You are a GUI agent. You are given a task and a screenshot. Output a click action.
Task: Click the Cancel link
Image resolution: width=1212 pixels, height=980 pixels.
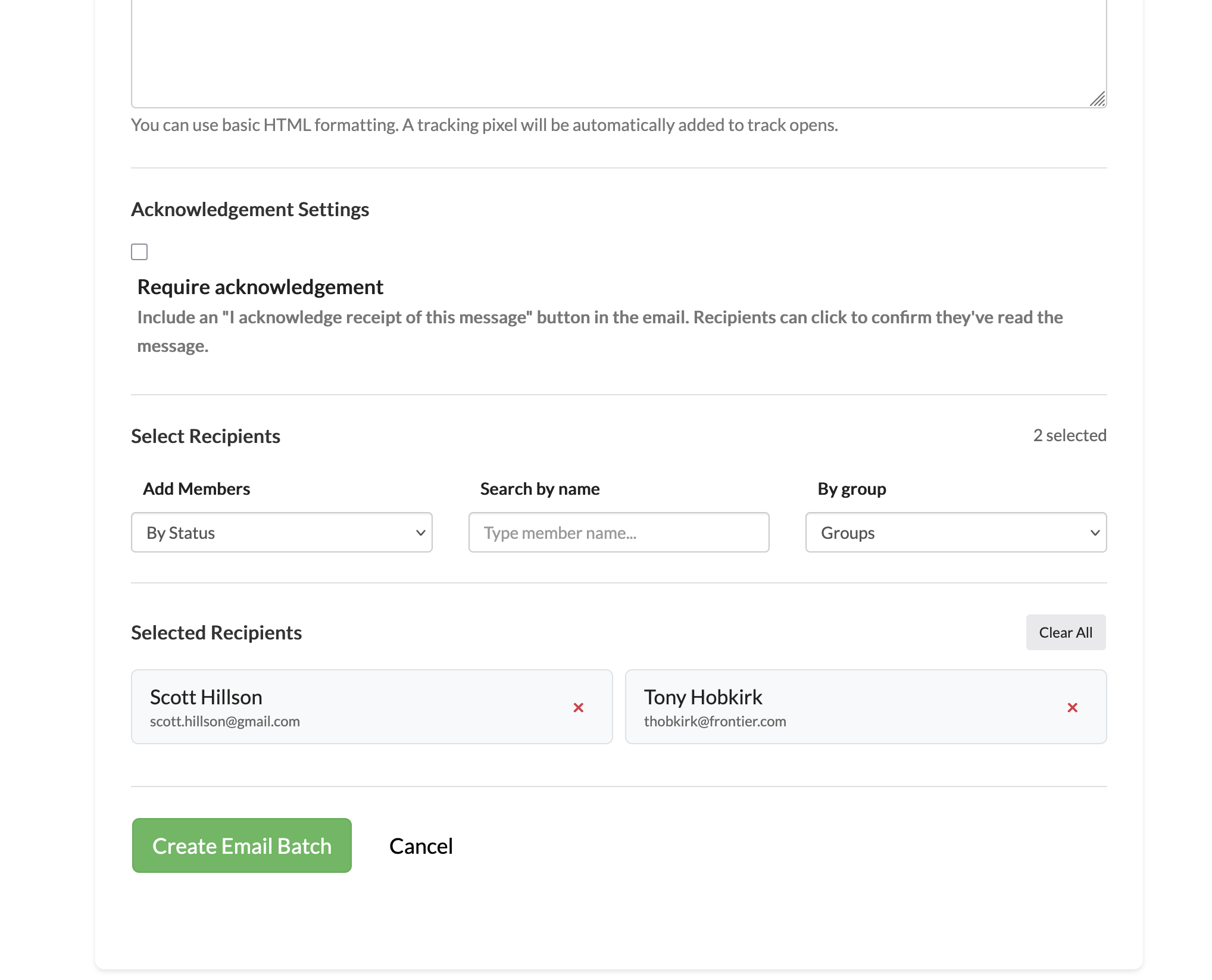coord(421,846)
